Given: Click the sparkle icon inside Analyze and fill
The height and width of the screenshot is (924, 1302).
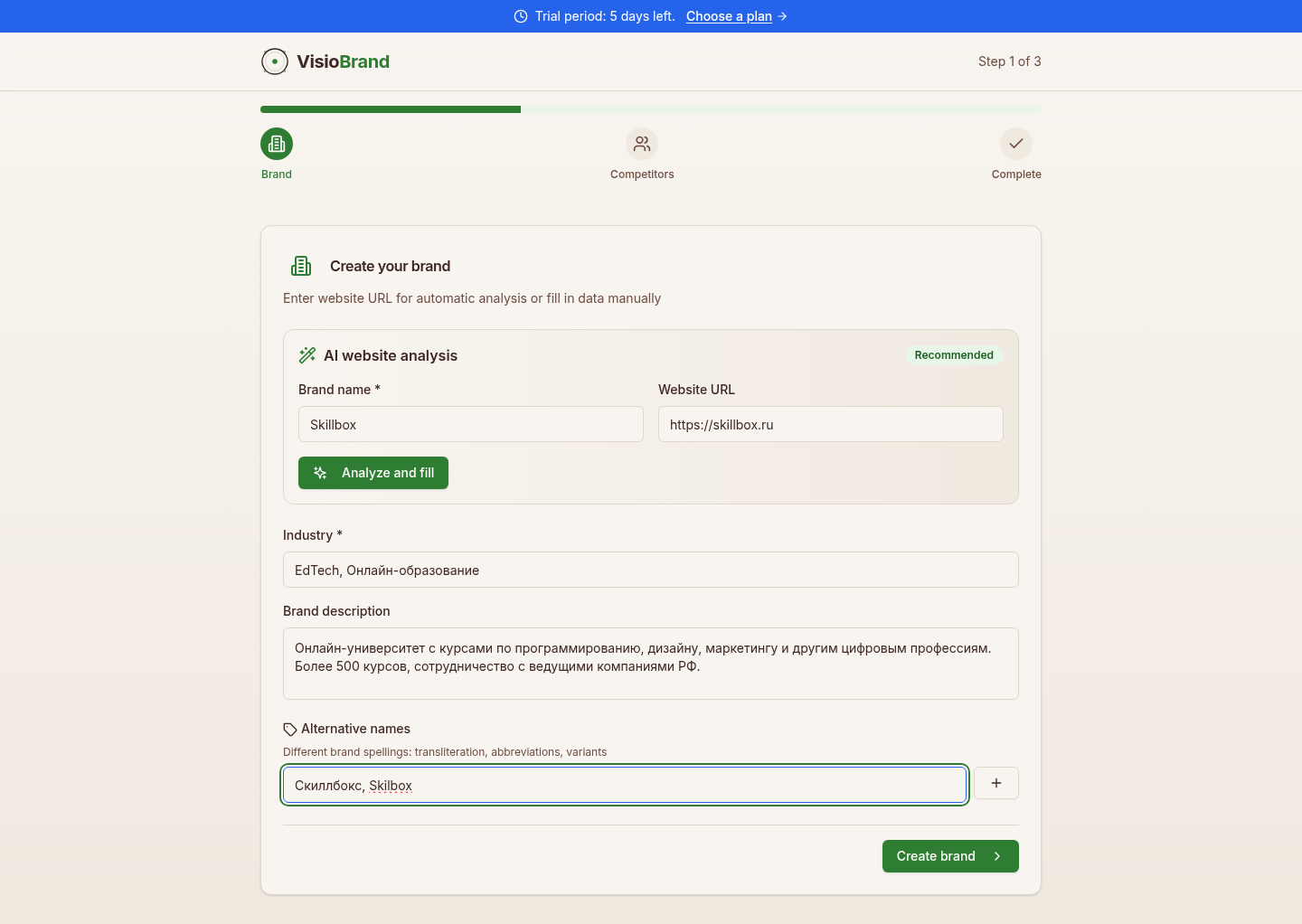Looking at the screenshot, I should (x=319, y=473).
